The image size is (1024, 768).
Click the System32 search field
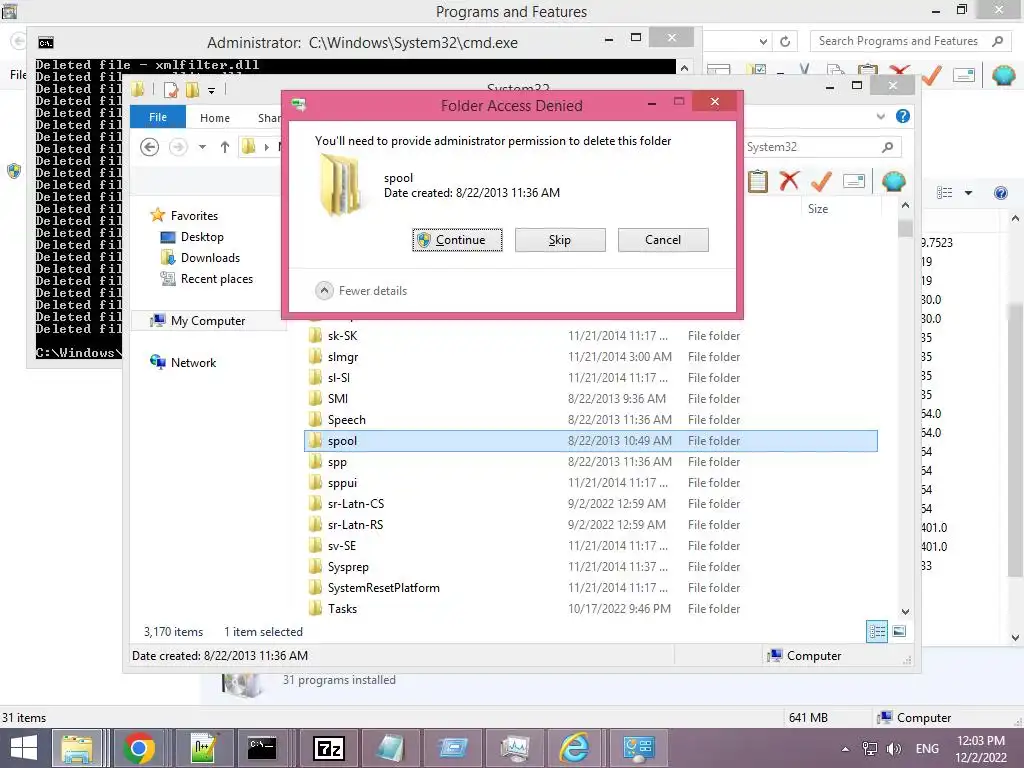click(x=823, y=147)
